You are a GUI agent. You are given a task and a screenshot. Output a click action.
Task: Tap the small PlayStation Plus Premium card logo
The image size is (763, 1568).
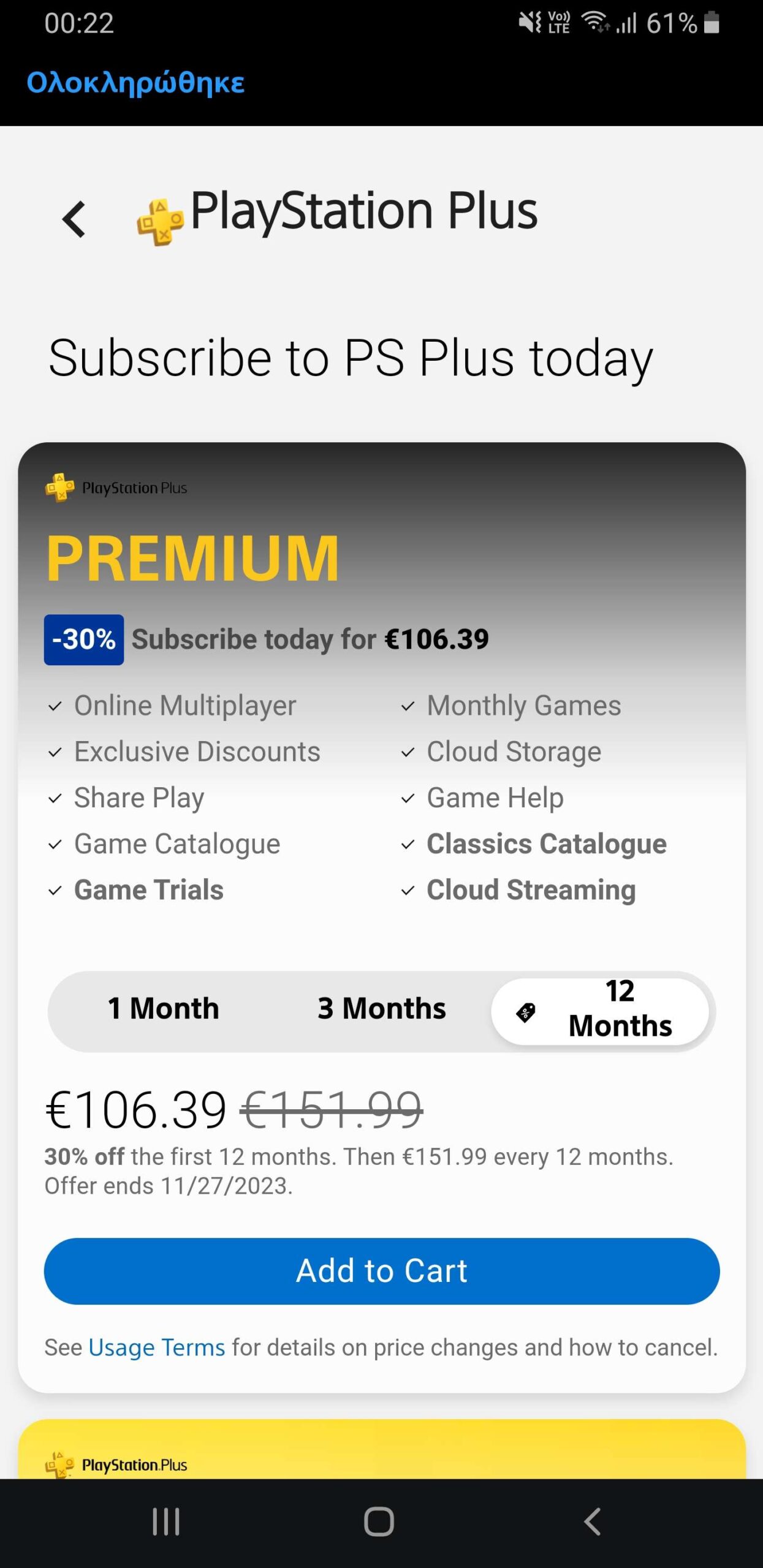(116, 488)
